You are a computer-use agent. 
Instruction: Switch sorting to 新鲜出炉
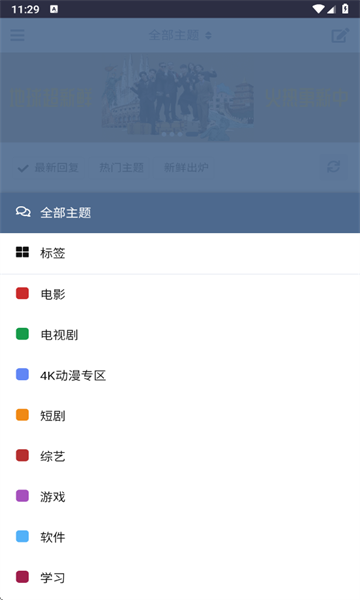click(186, 168)
